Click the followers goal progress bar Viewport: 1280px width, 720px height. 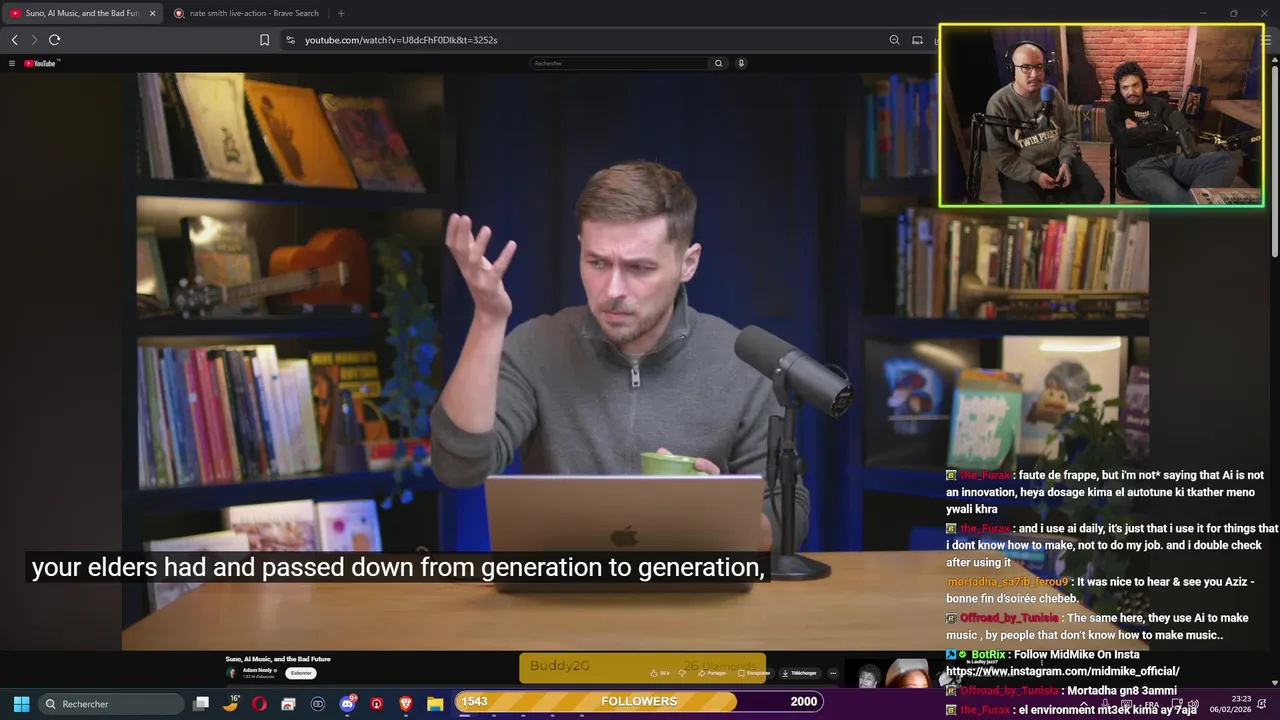640,701
